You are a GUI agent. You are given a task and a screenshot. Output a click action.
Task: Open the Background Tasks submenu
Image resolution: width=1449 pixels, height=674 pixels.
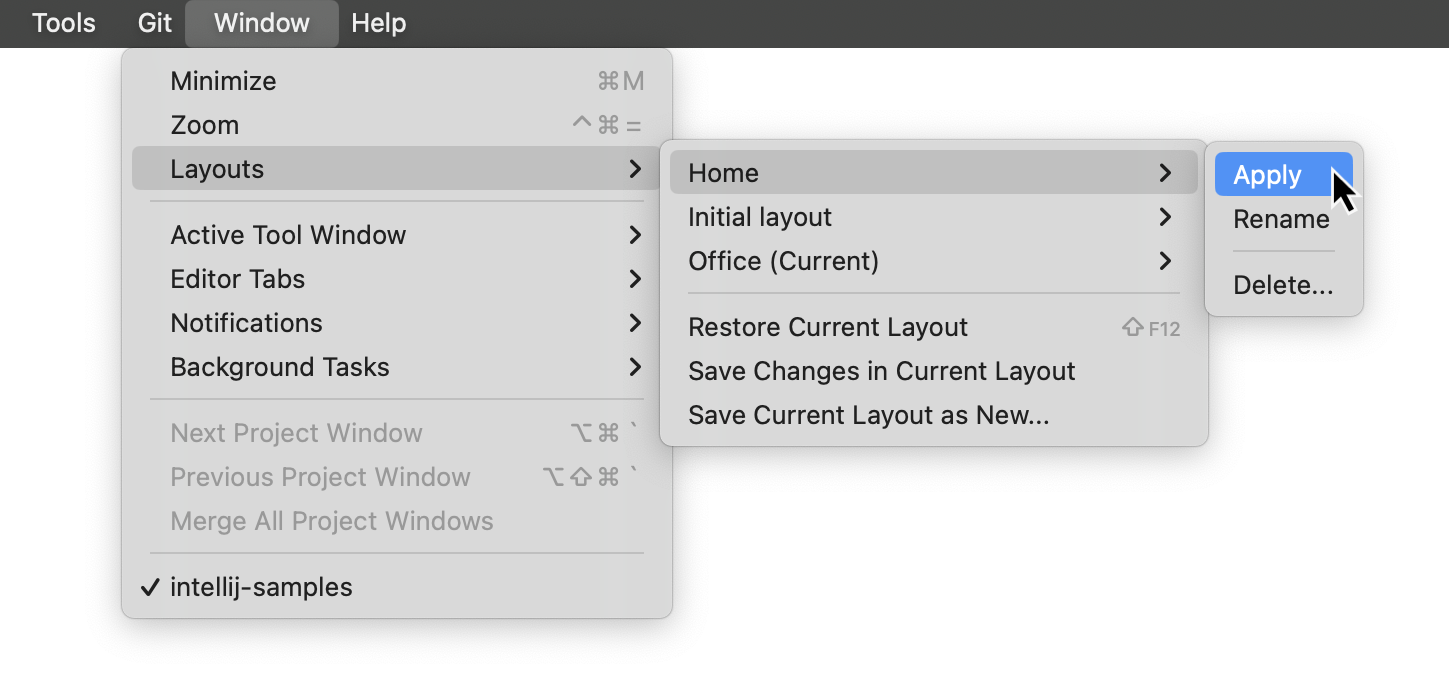click(396, 367)
